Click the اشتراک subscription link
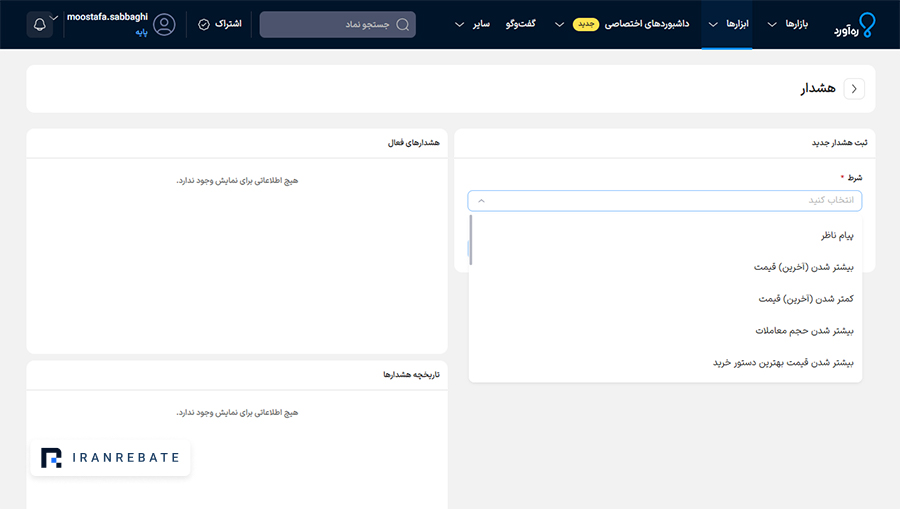This screenshot has width=900, height=509. click(228, 24)
